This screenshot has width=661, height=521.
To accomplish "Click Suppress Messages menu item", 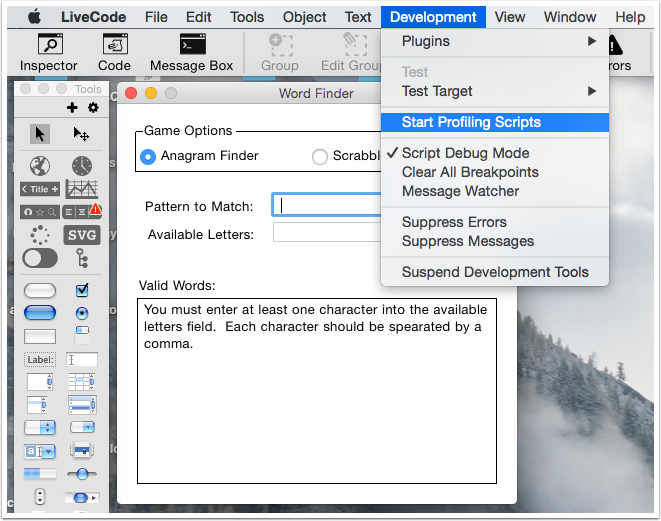I will coord(495,241).
